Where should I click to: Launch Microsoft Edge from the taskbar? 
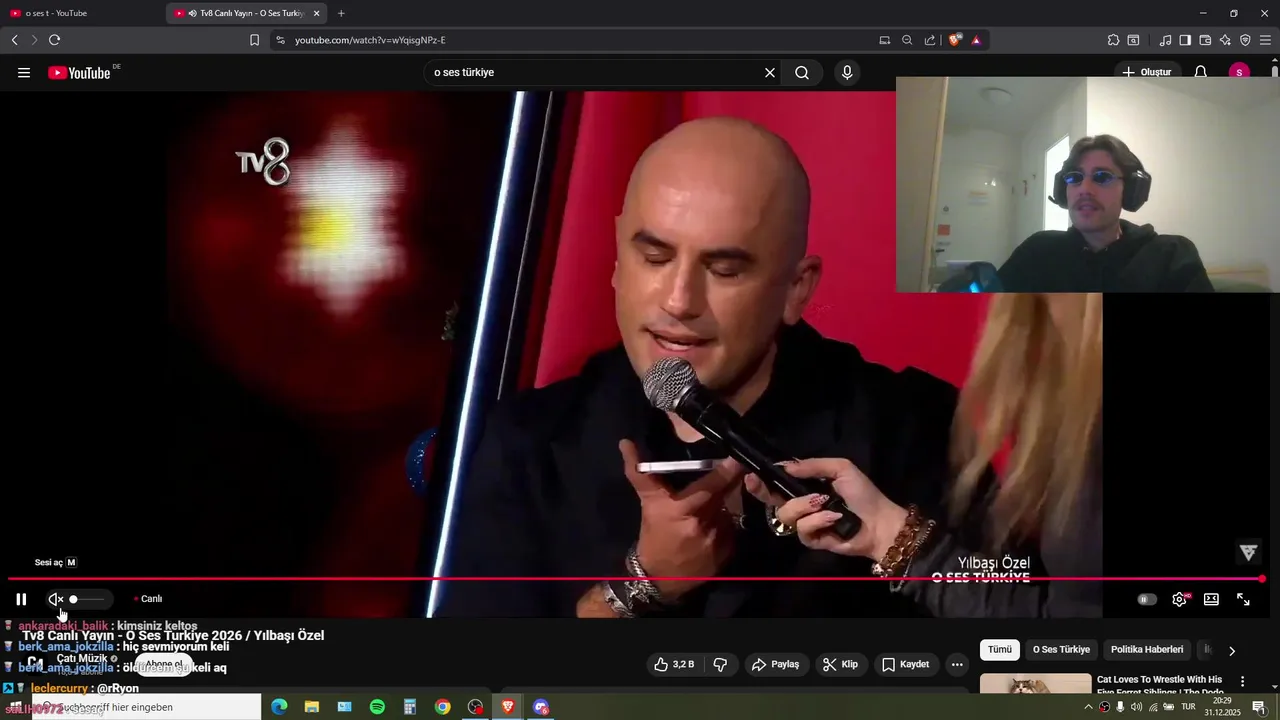[279, 707]
